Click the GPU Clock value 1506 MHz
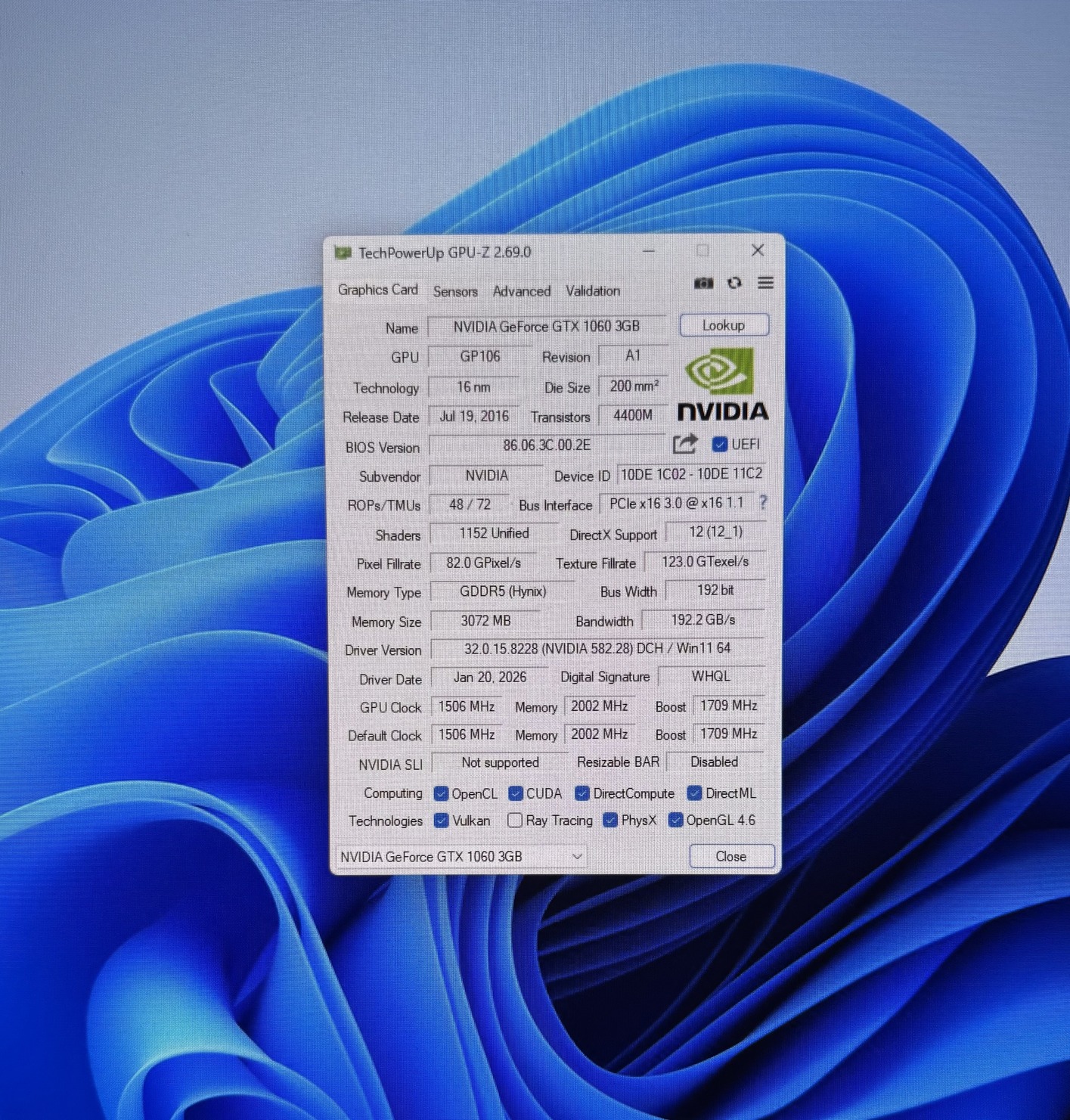This screenshot has width=1070, height=1120. [x=467, y=706]
